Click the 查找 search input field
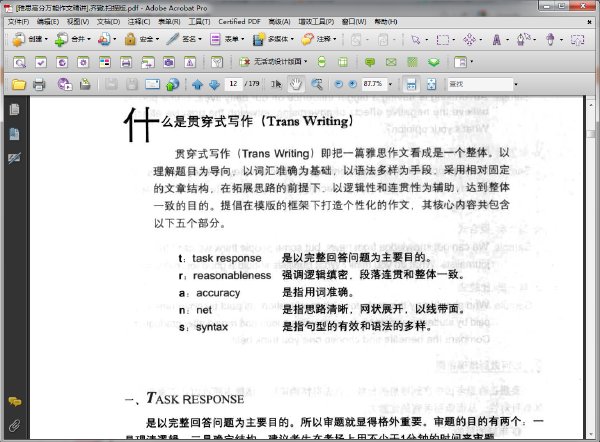The image size is (600, 442). click(480, 84)
